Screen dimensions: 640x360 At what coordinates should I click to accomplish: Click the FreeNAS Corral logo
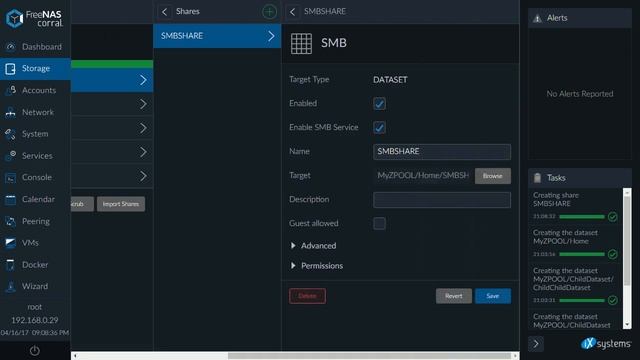click(34, 18)
